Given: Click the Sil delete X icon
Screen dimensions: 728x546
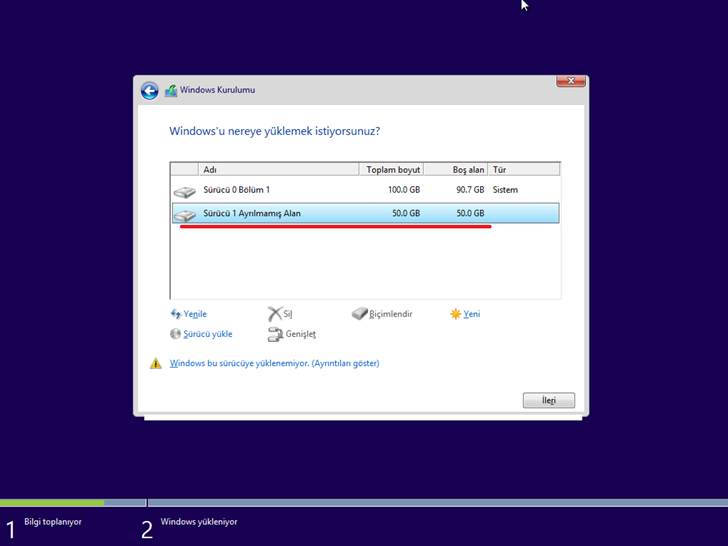Looking at the screenshot, I should tap(274, 314).
